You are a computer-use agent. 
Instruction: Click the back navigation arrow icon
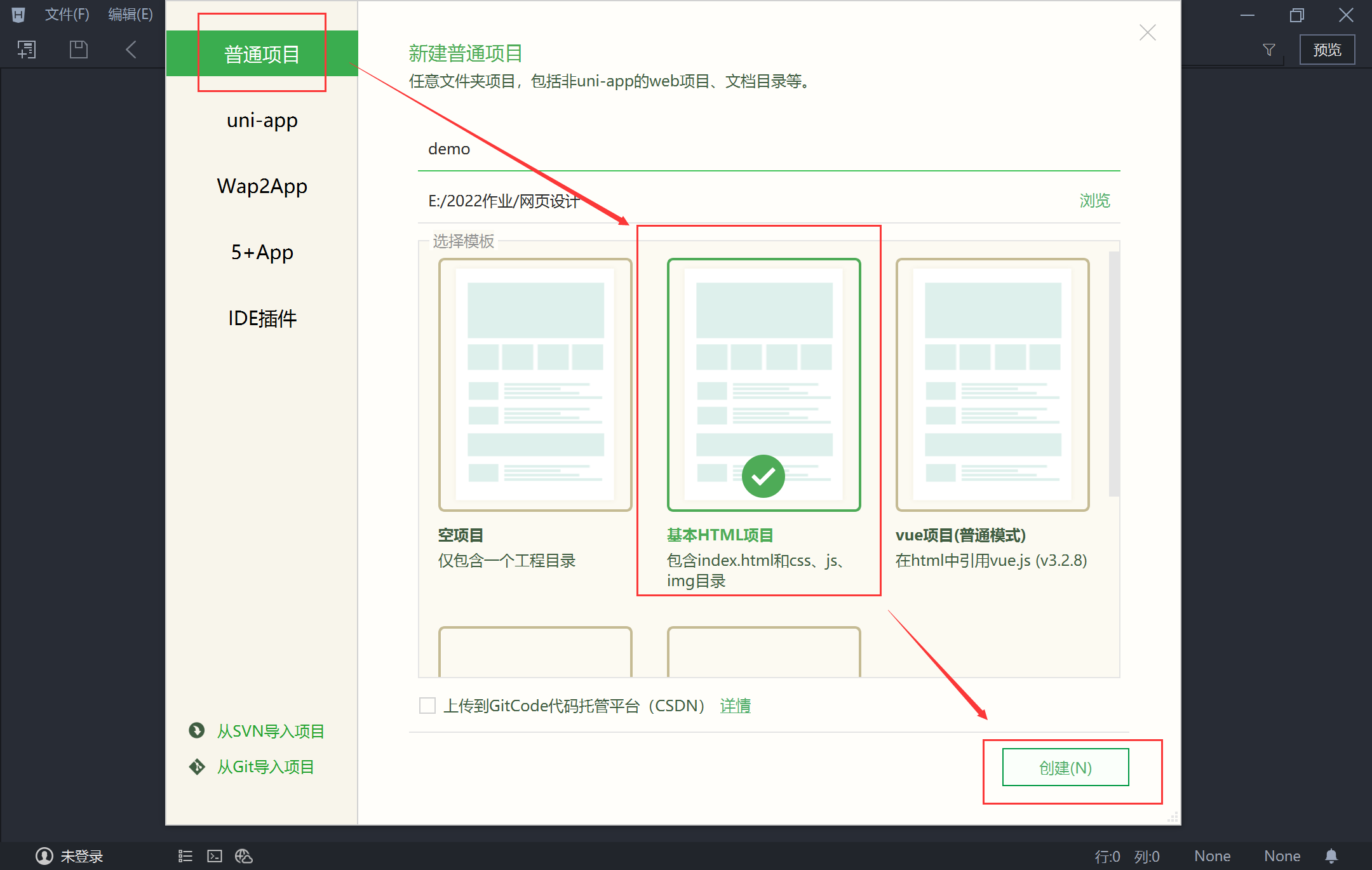tap(131, 49)
